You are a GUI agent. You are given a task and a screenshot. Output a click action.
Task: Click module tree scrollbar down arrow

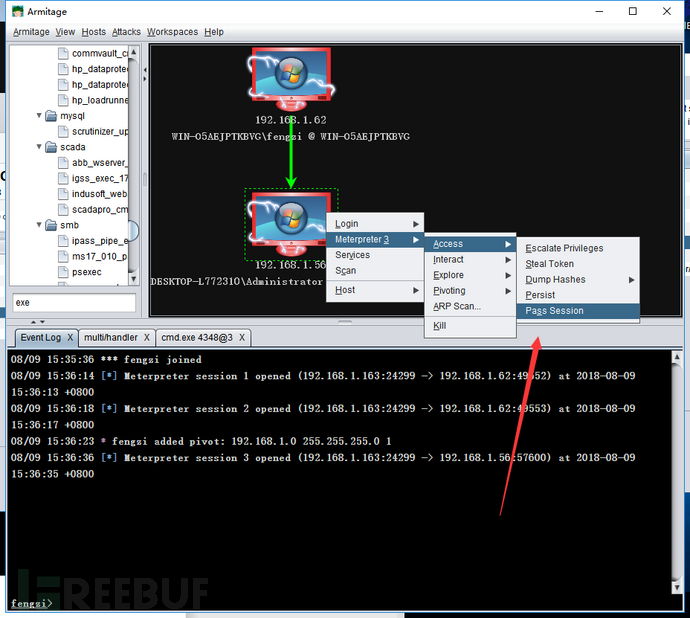(x=134, y=279)
